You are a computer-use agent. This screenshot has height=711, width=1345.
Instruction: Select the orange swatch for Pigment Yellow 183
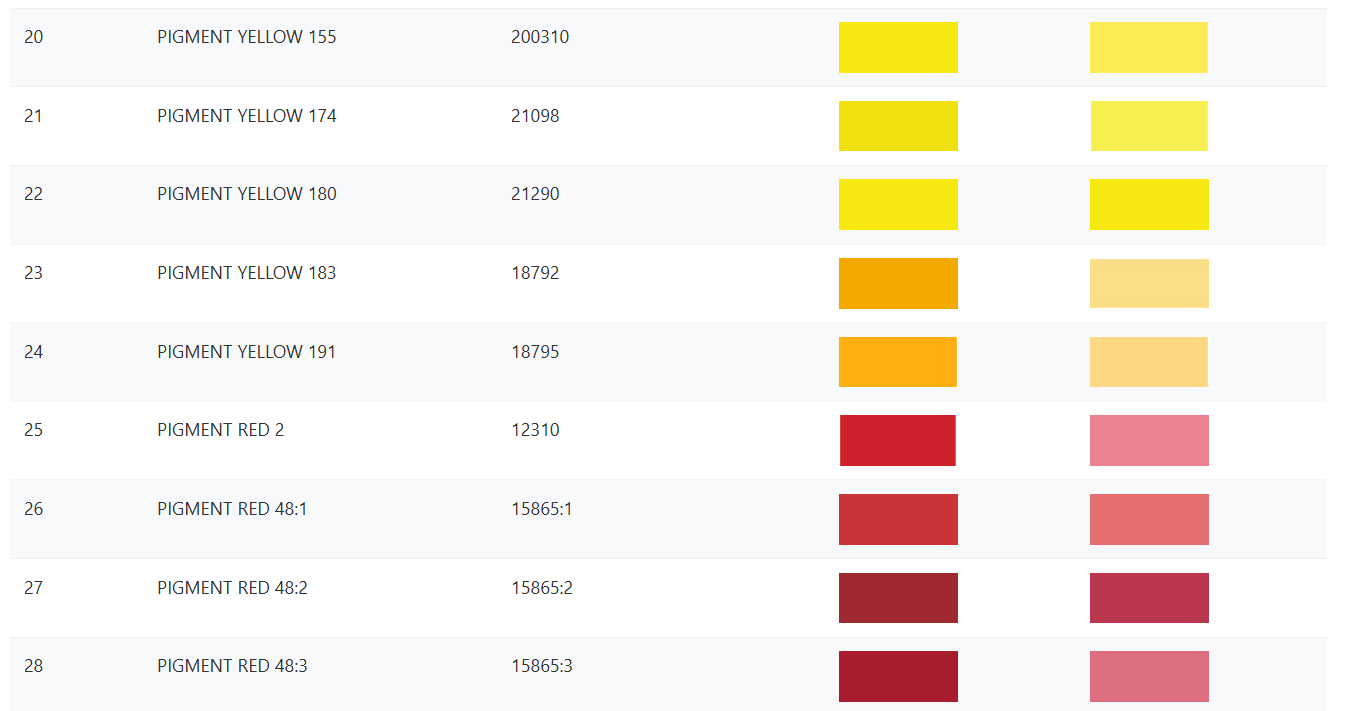(x=898, y=283)
